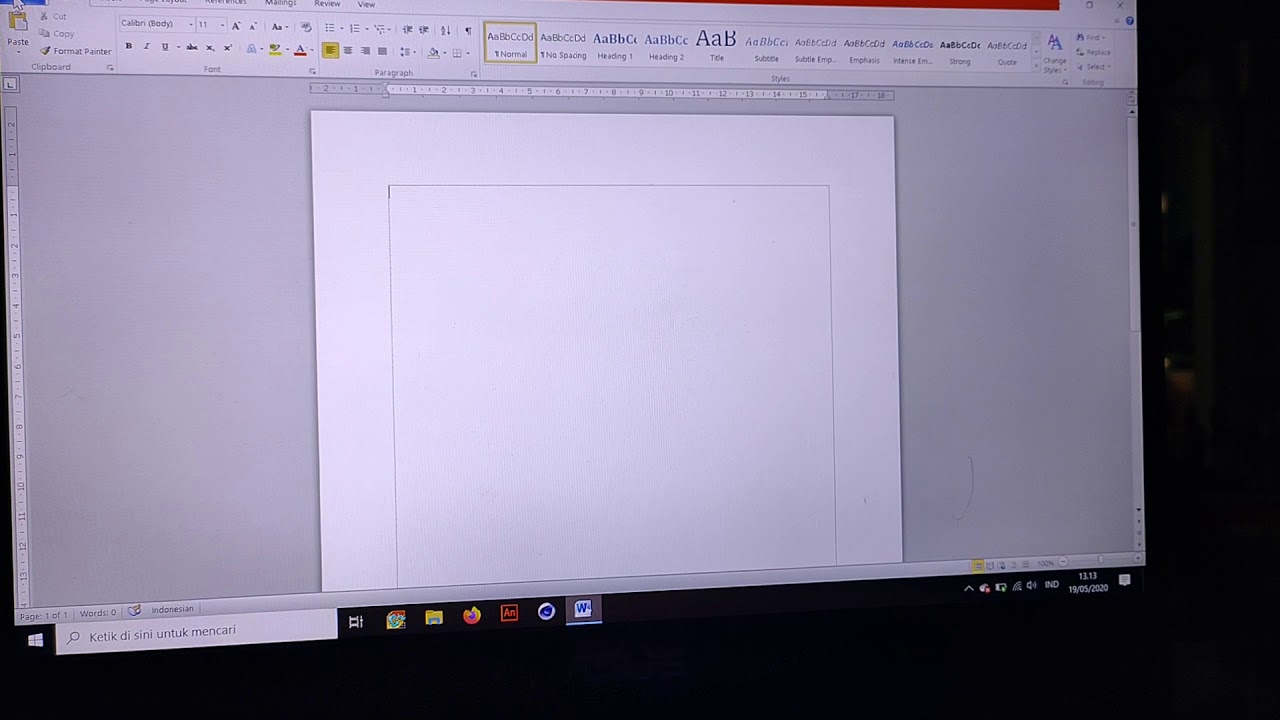Screen dimensions: 1280x720
Task: Click the Multilevel List icon
Action: click(x=381, y=29)
